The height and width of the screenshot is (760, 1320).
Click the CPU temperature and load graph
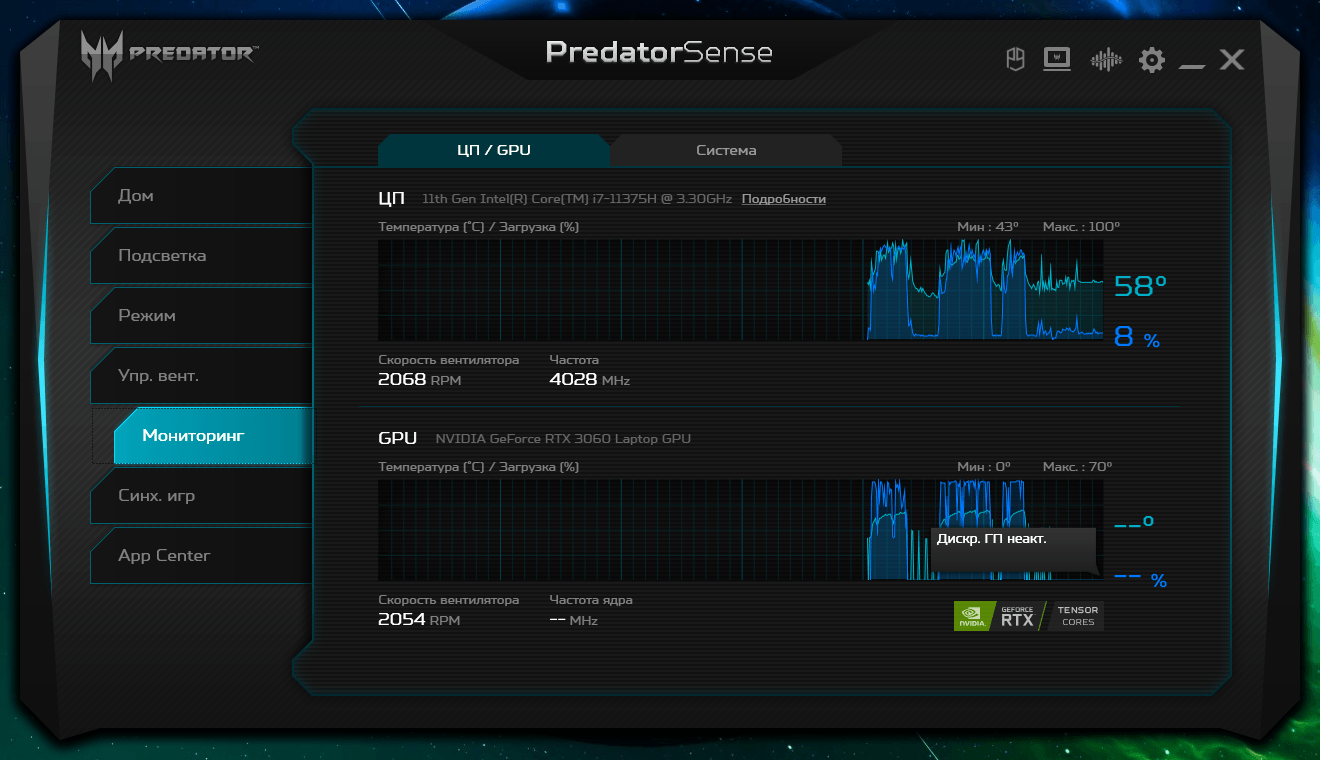pos(740,290)
